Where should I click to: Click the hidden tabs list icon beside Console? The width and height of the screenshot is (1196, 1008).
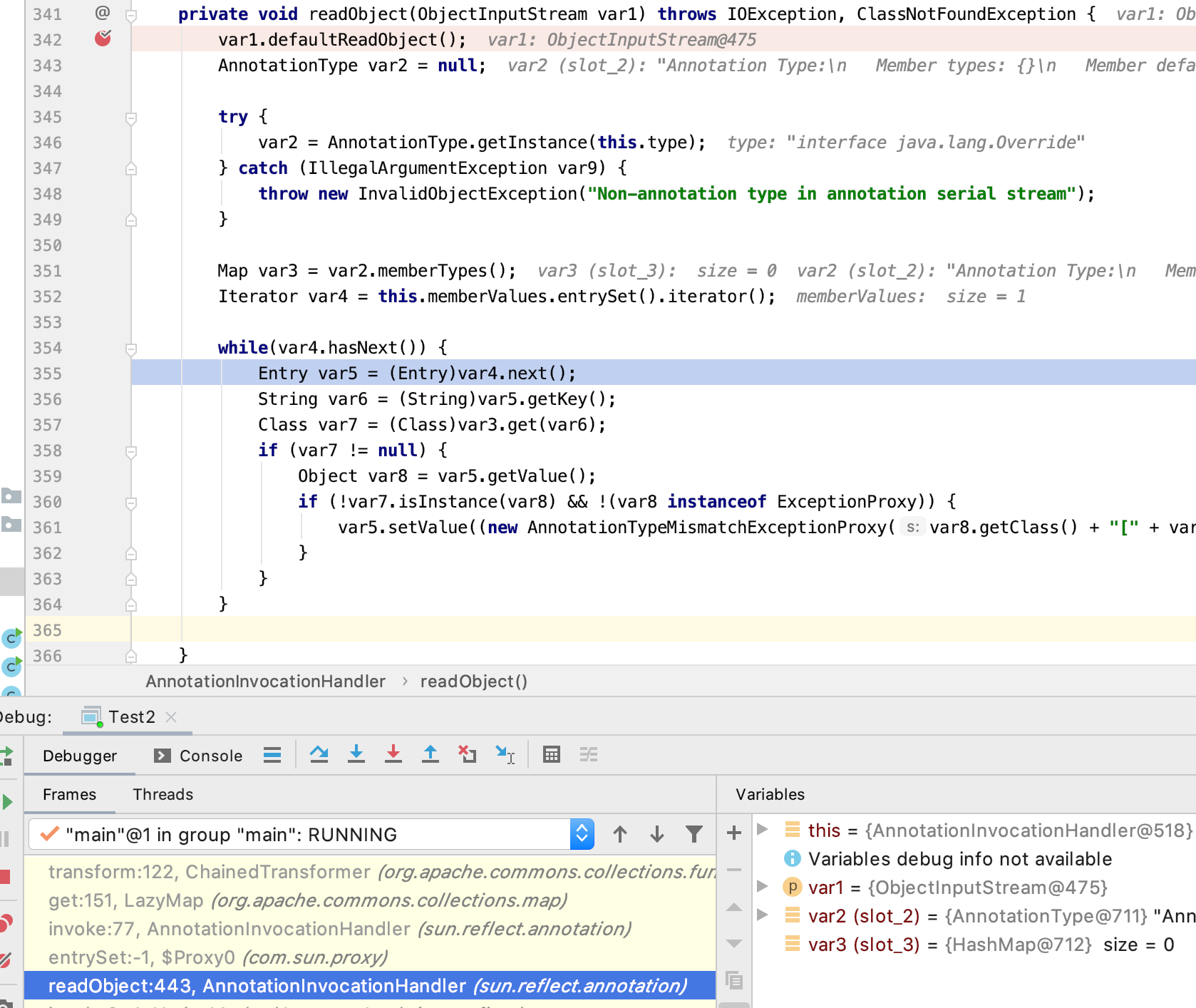[272, 755]
